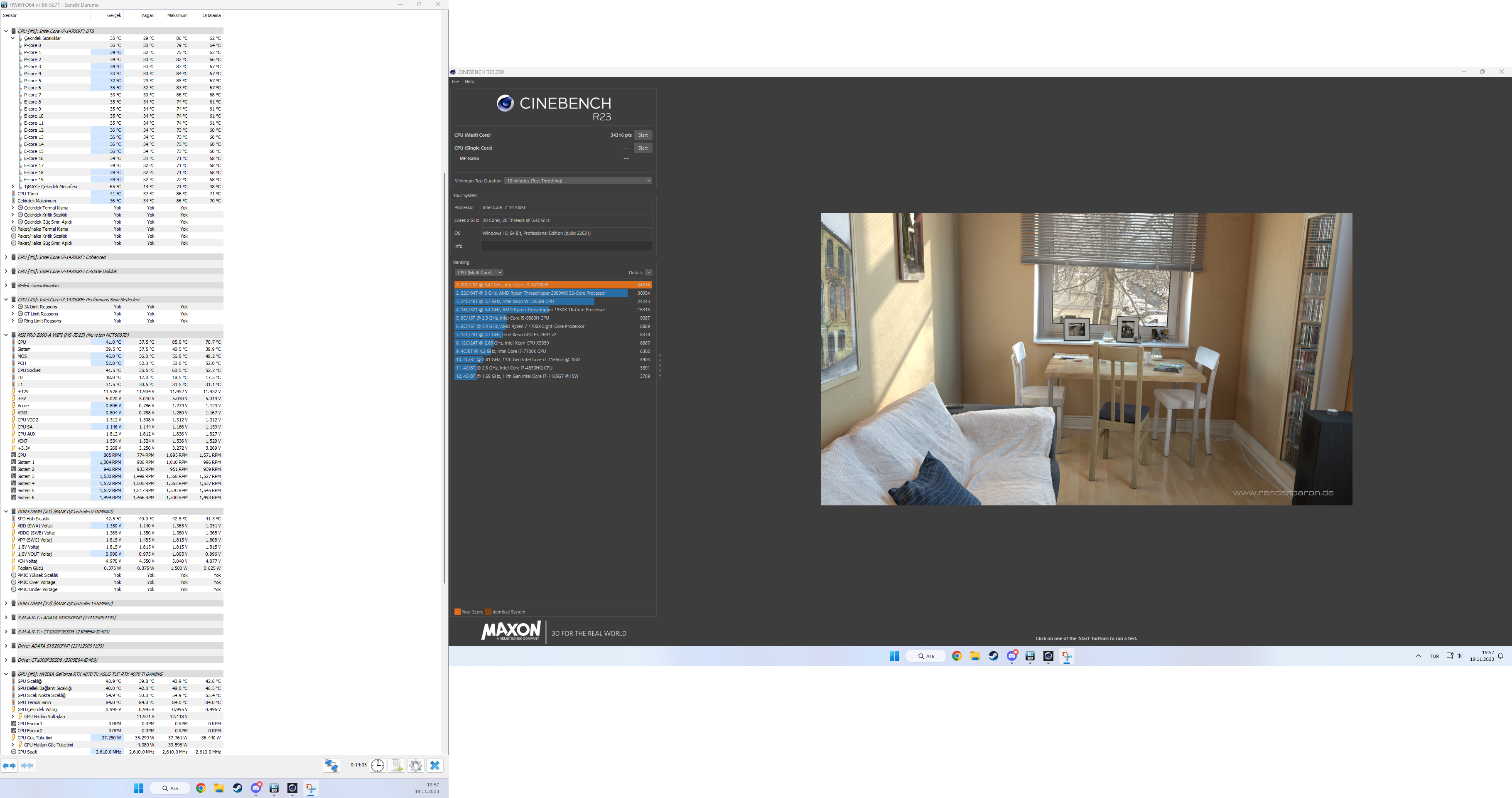The width and height of the screenshot is (1512, 798).
Task: Expand the DDR5 DIMM [#3] group
Action: [x=6, y=603]
